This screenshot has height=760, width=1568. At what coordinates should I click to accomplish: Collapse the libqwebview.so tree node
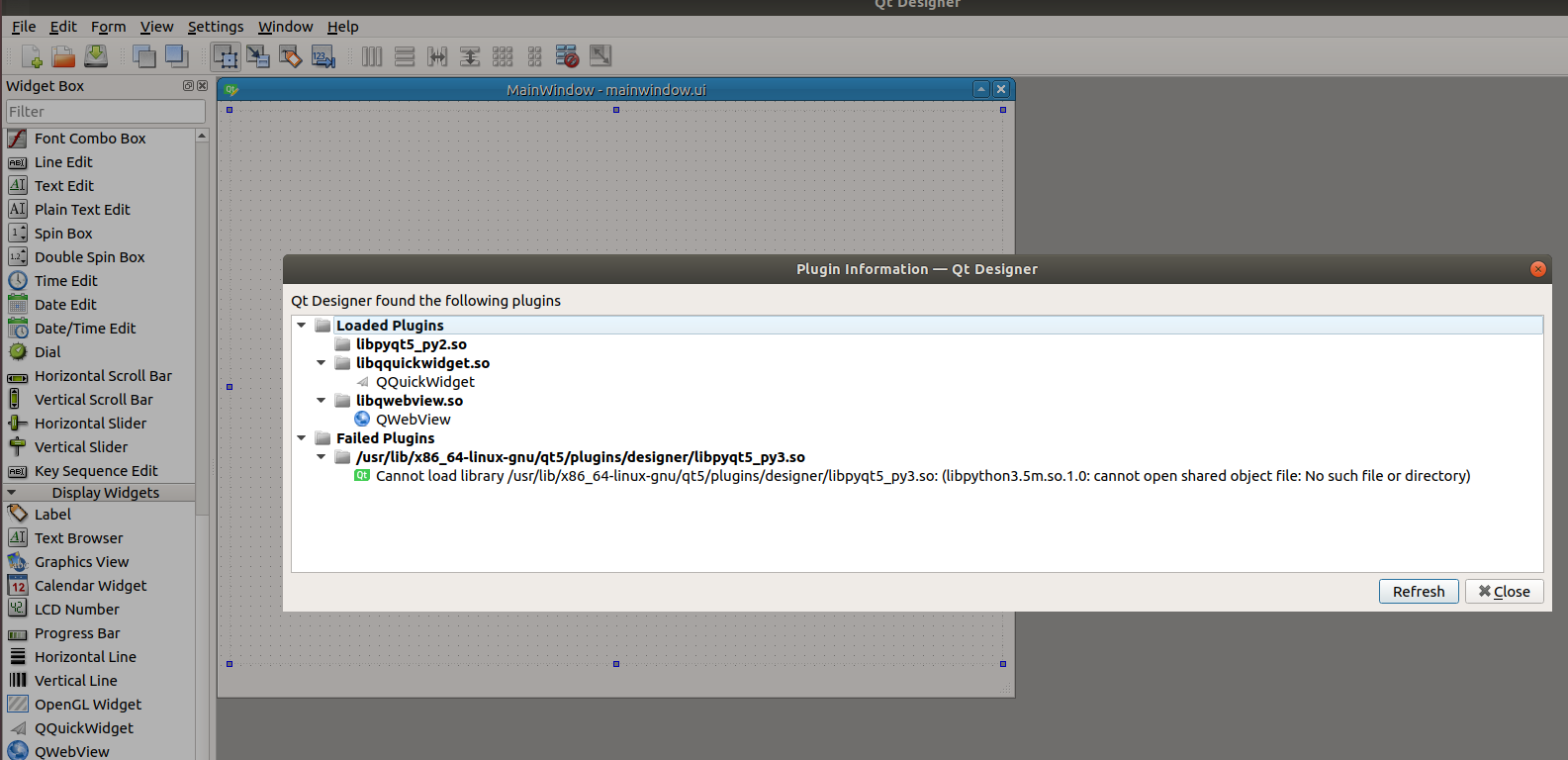click(x=322, y=400)
